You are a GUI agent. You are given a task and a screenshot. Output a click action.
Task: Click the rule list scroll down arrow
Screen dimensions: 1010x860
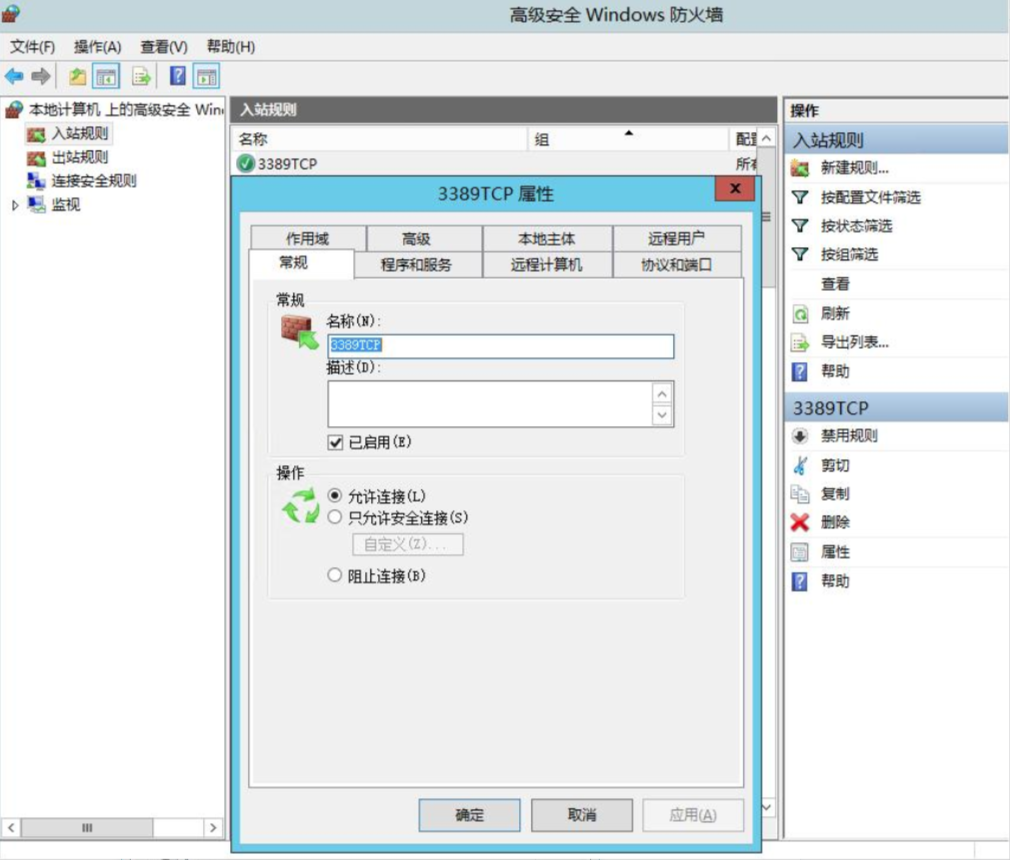click(767, 807)
